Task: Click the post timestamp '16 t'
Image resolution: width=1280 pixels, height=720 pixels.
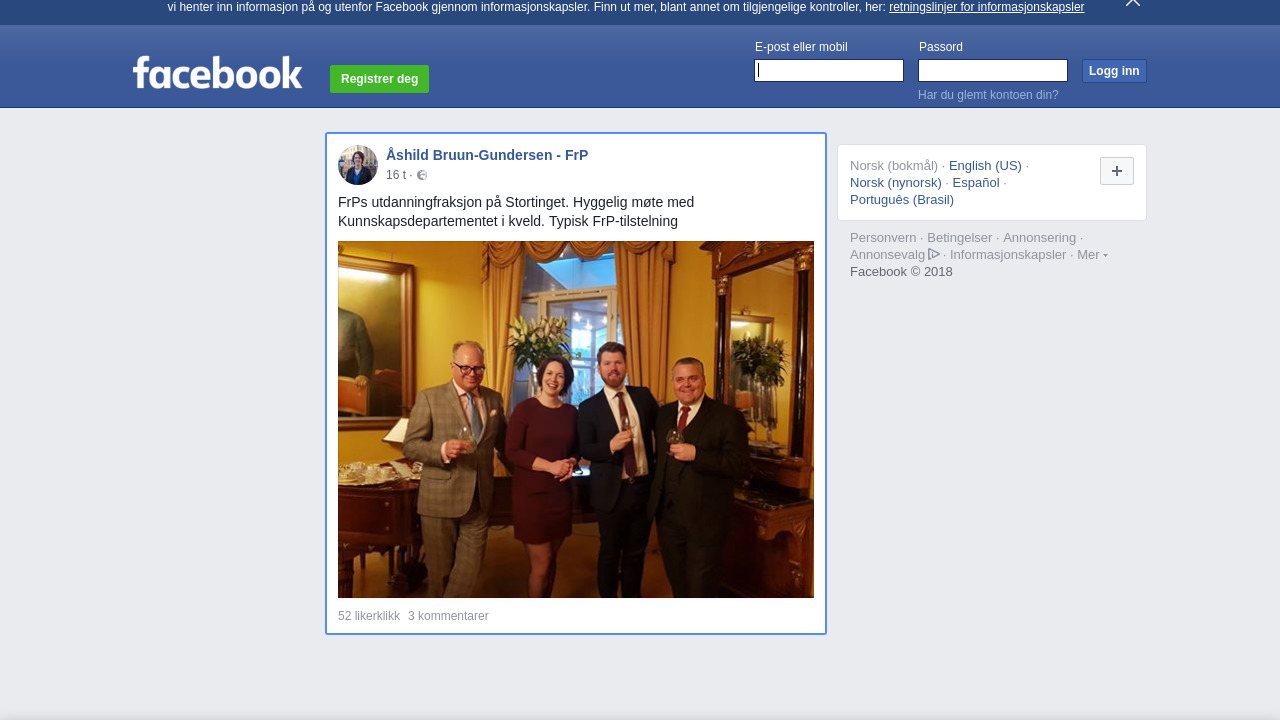Action: coord(396,175)
